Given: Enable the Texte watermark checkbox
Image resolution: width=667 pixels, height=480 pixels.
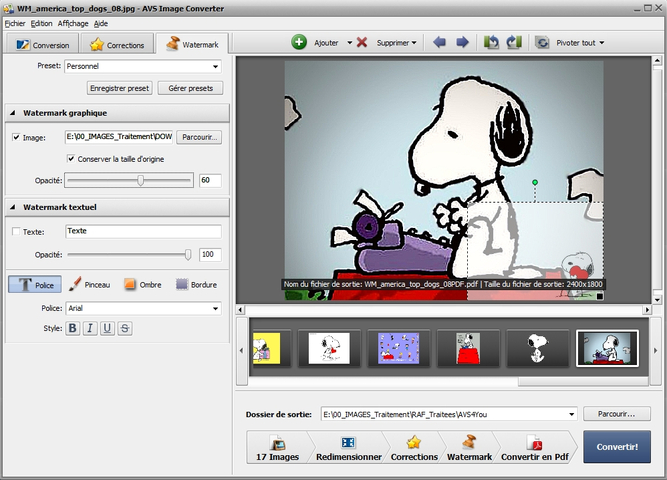Looking at the screenshot, I should (15, 232).
